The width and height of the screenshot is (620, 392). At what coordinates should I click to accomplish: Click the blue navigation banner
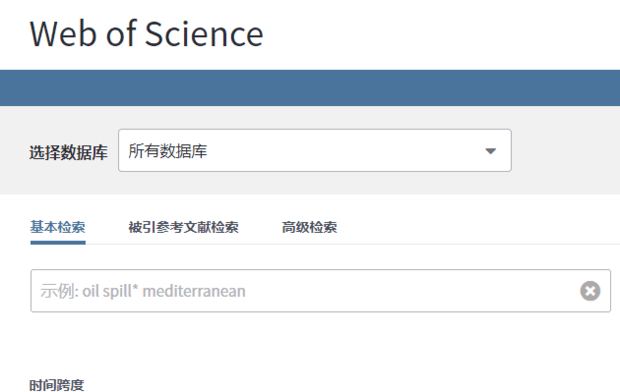[x=310, y=88]
